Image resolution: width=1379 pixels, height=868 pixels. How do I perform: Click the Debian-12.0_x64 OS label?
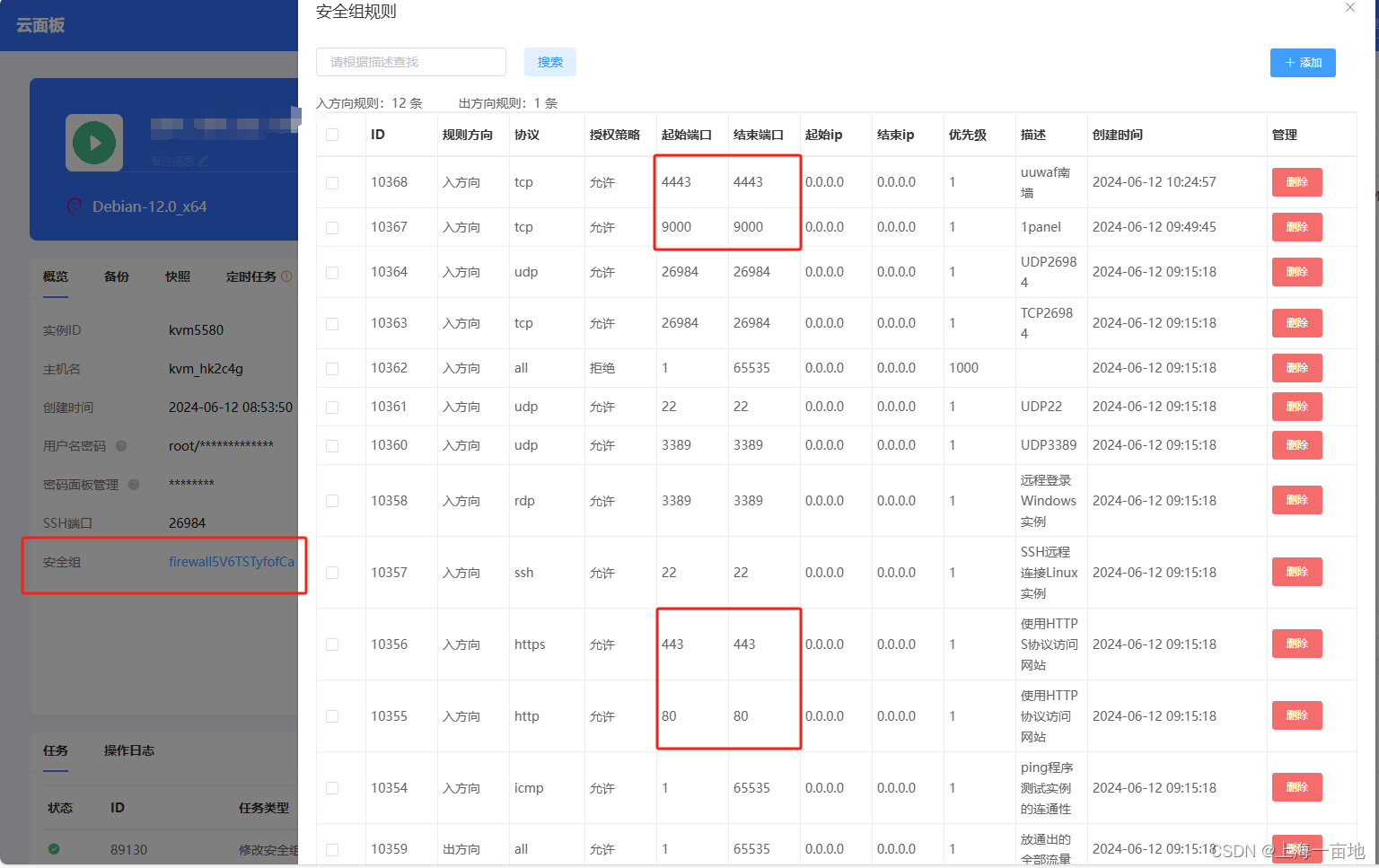pyautogui.click(x=150, y=206)
